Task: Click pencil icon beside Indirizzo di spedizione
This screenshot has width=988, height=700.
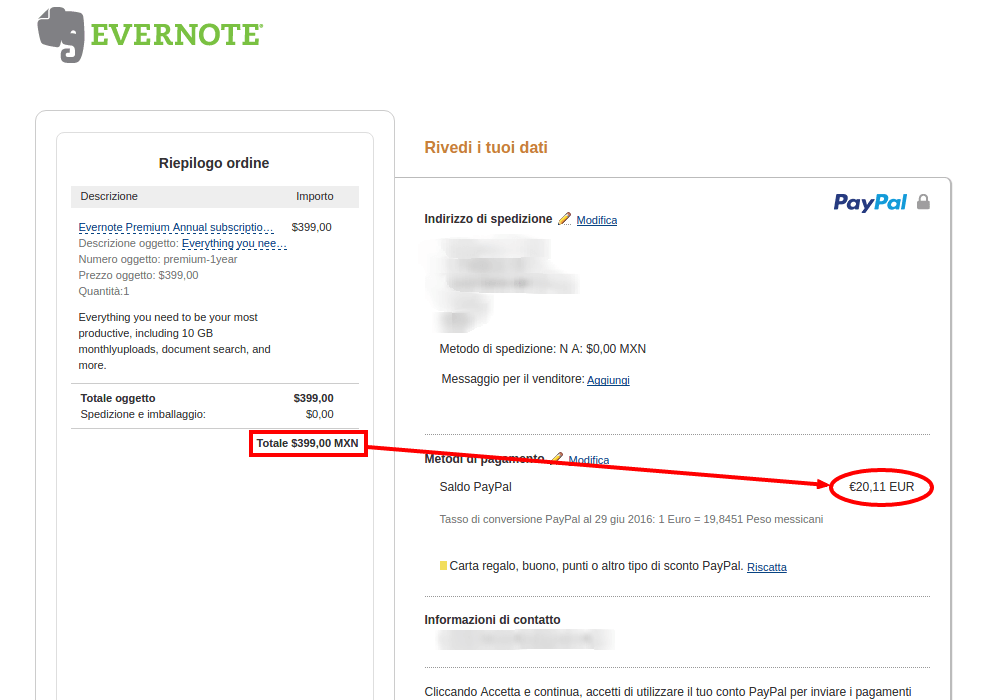Action: (x=565, y=219)
